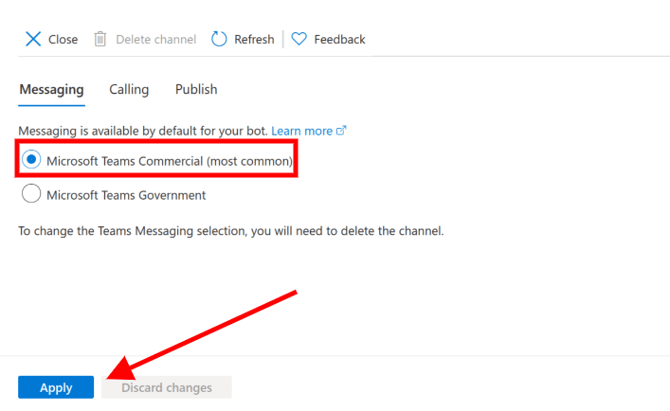Viewport: 670px width, 411px height.
Task: Click the external link icon beside Learn more
Action: 342,131
